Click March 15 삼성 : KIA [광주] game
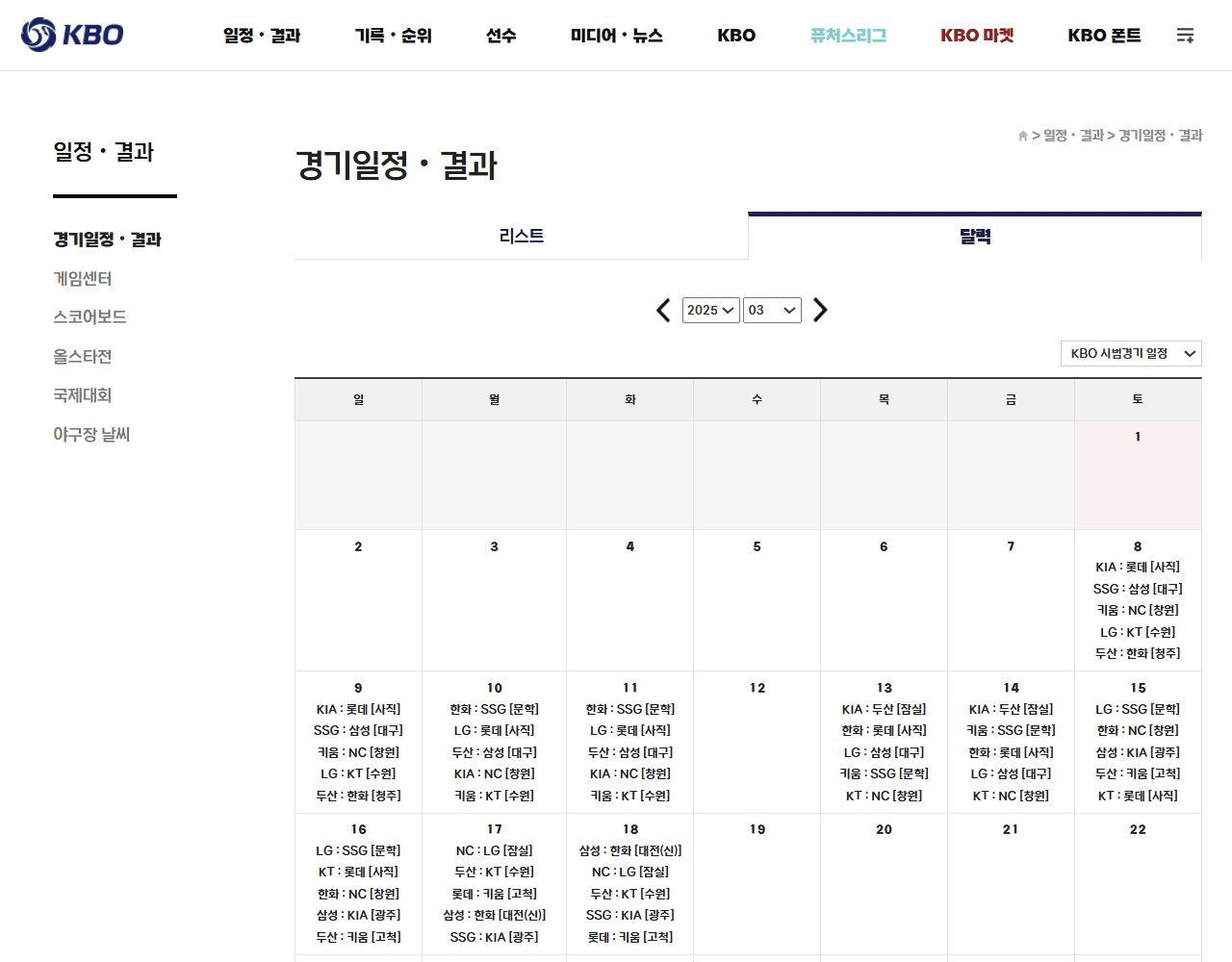 click(1138, 752)
